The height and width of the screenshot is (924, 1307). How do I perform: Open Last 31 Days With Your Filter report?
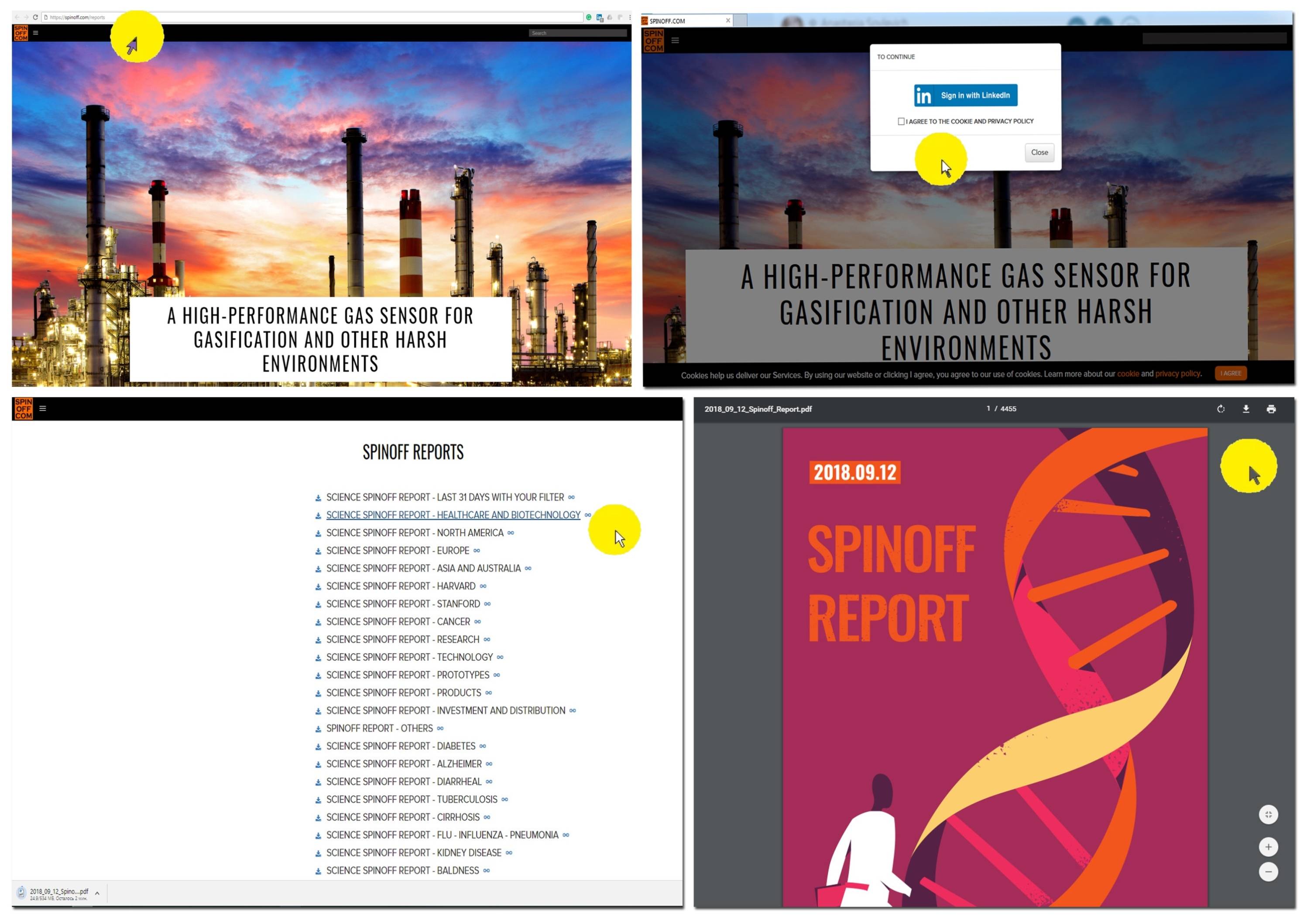(445, 497)
